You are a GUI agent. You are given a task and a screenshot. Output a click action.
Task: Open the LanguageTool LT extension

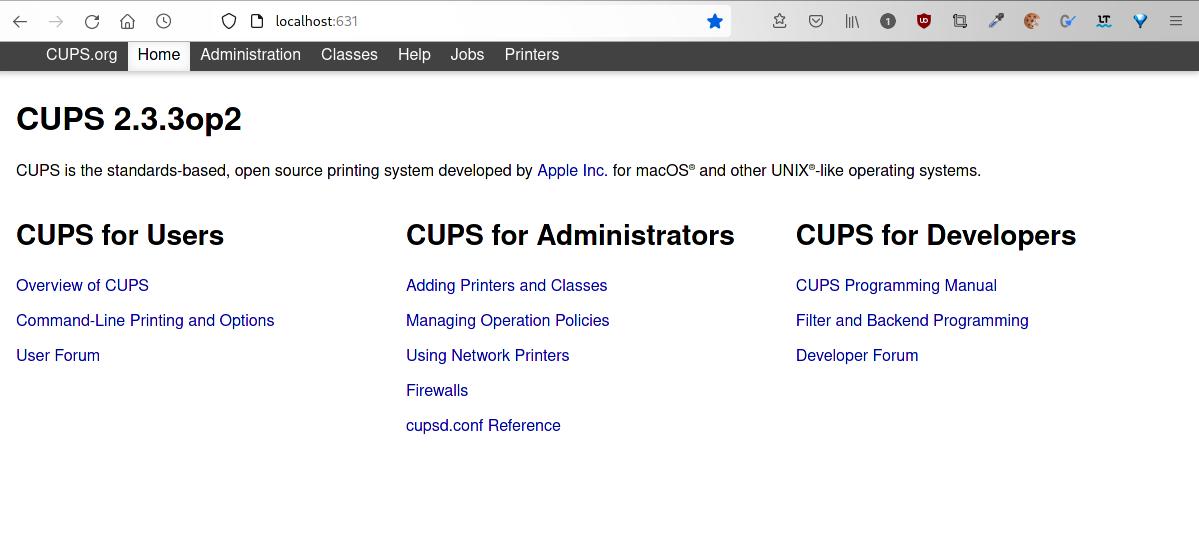pos(1103,21)
